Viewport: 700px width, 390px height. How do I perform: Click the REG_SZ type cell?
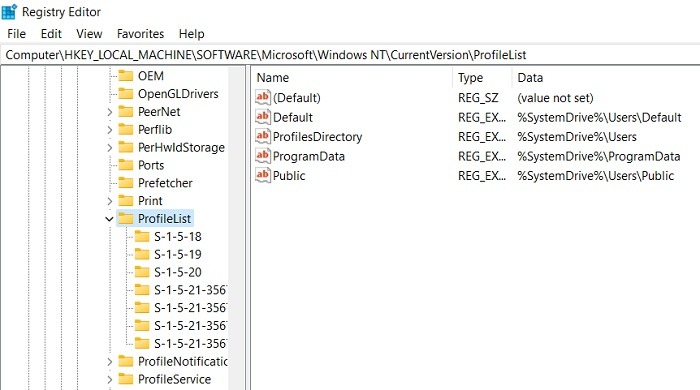pos(478,98)
